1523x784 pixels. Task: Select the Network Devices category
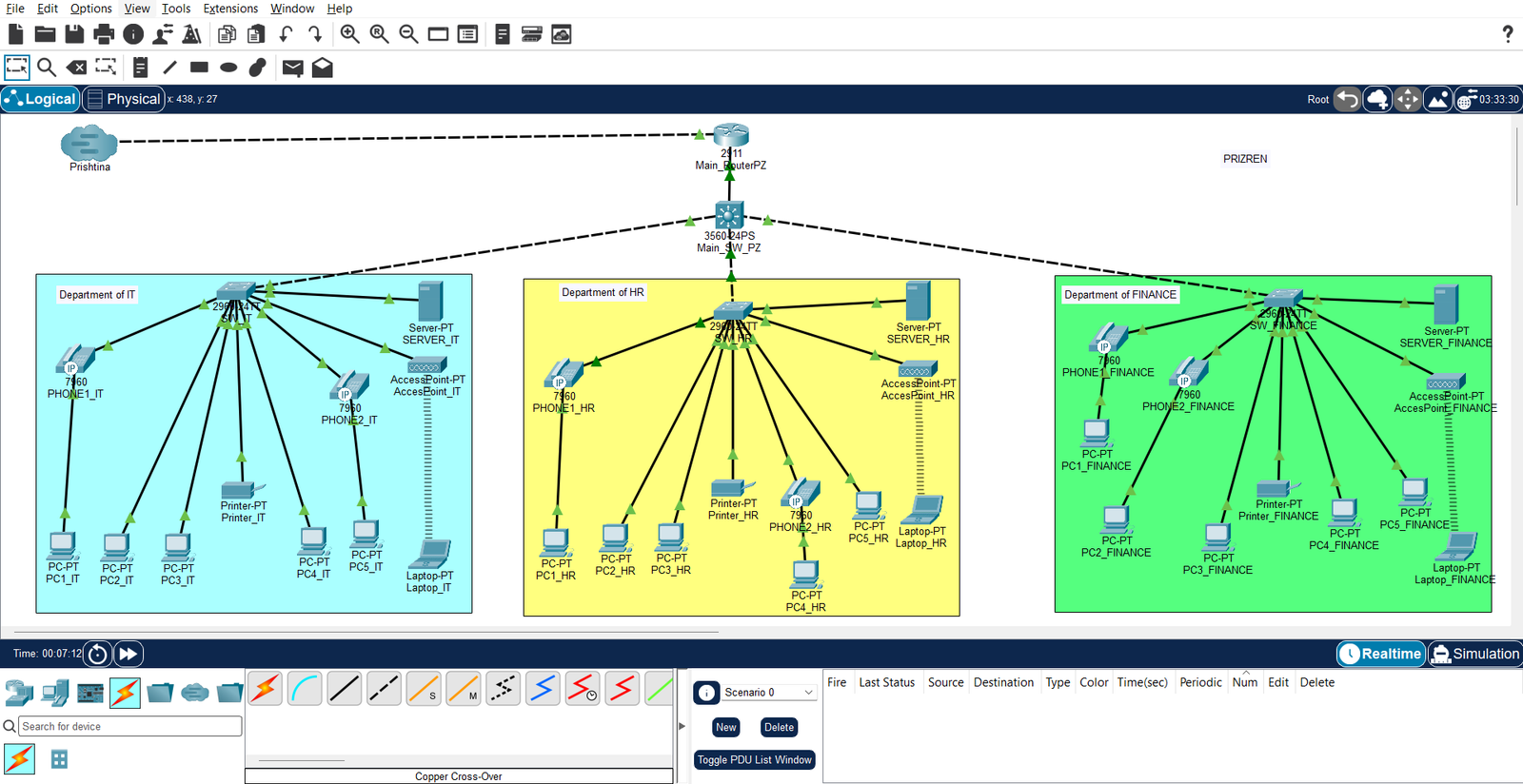coord(18,693)
